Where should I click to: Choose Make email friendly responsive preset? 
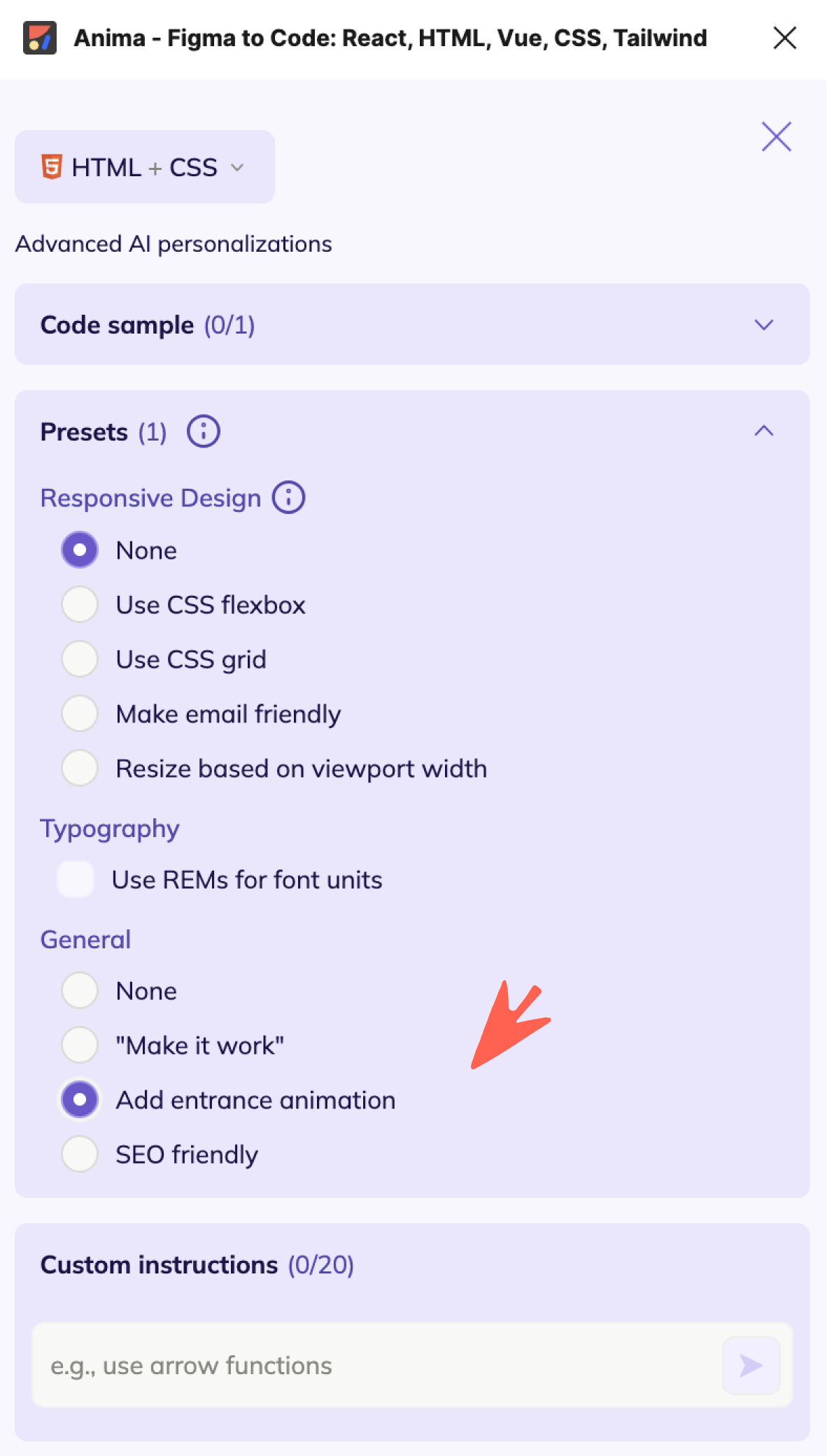79,713
